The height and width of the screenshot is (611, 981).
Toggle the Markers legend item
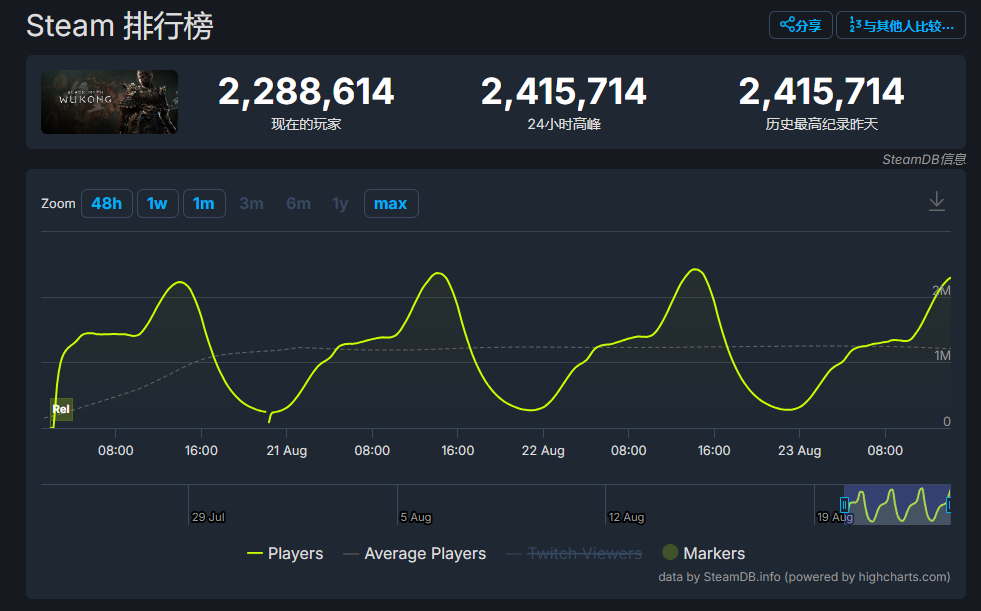[704, 553]
